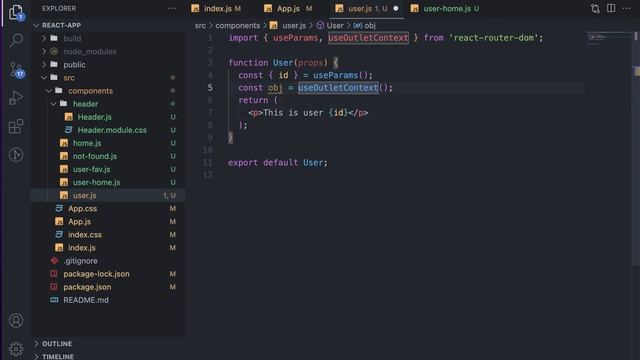This screenshot has height=360, width=640.
Task: Click components in the breadcrumb
Action: 238,25
